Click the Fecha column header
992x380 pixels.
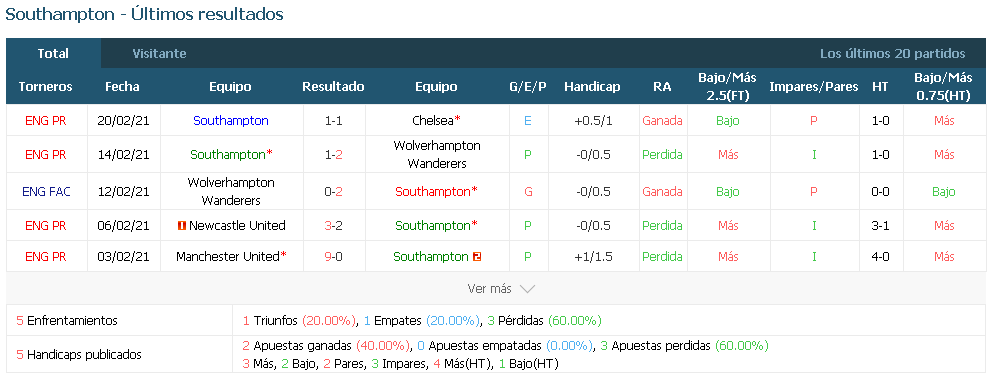[x=122, y=87]
